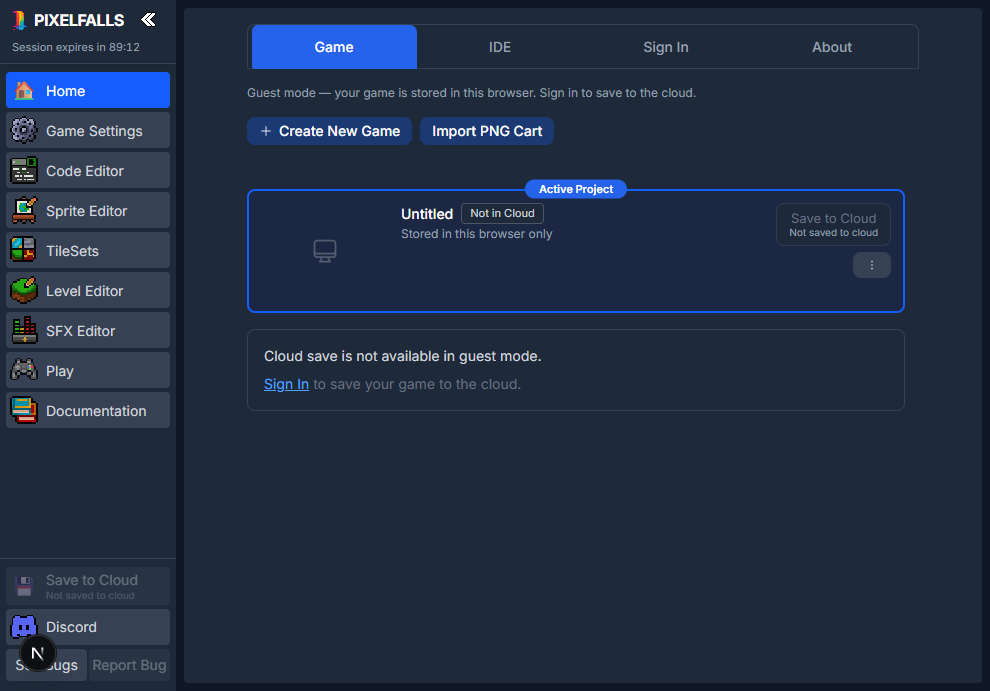This screenshot has width=990, height=691.
Task: Click the Guest mode notice text
Action: point(472,93)
